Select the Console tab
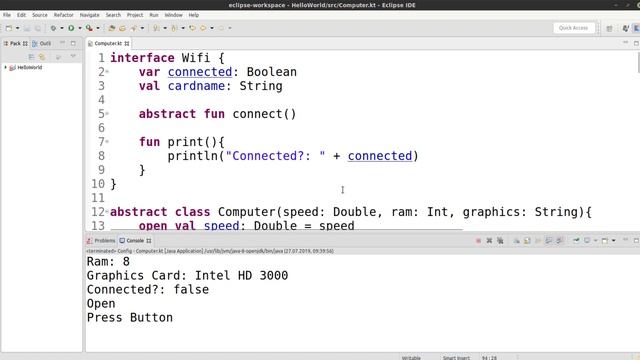 point(135,241)
